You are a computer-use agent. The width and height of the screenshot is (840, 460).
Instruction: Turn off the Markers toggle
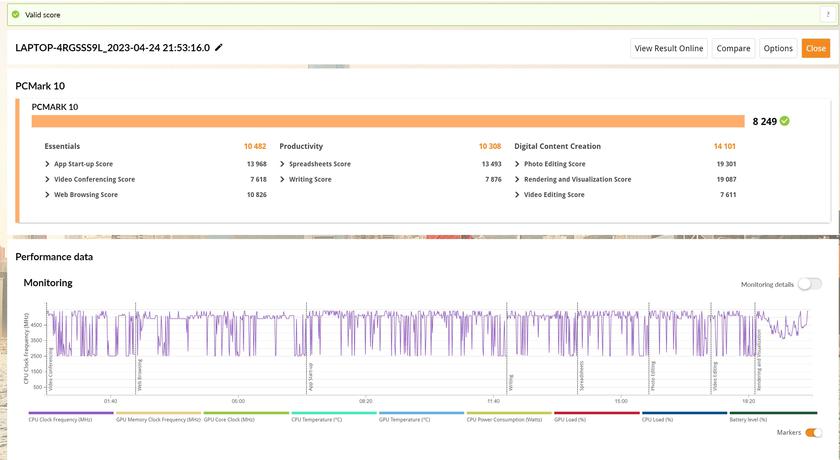point(814,433)
